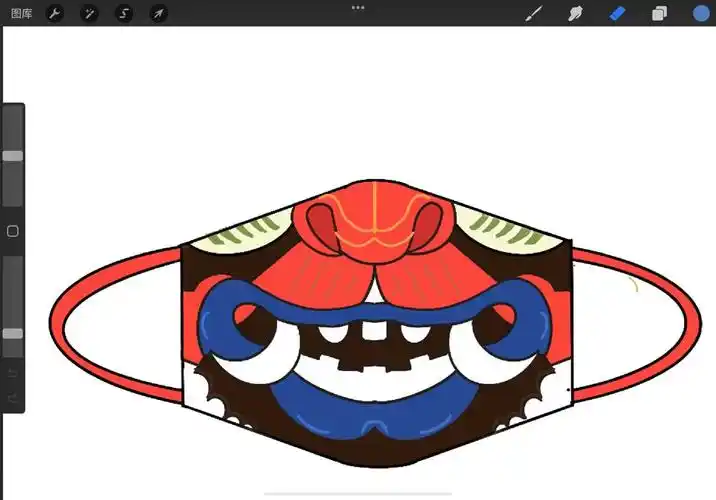Tap the undo arrow in sidebar
Screen dimensions: 716x500
click(12, 373)
